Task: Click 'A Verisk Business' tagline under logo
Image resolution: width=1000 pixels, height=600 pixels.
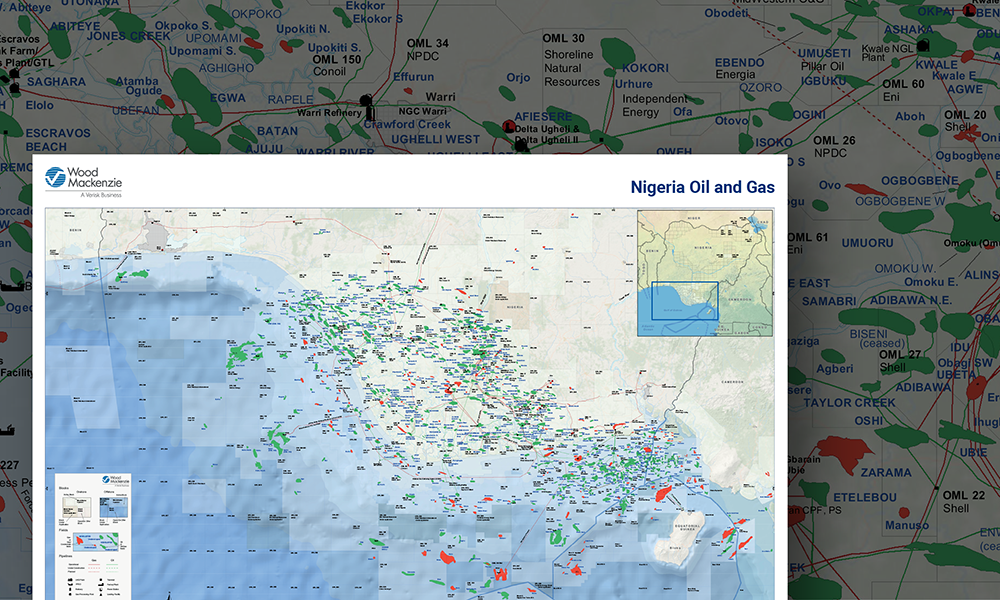Action: 101,194
